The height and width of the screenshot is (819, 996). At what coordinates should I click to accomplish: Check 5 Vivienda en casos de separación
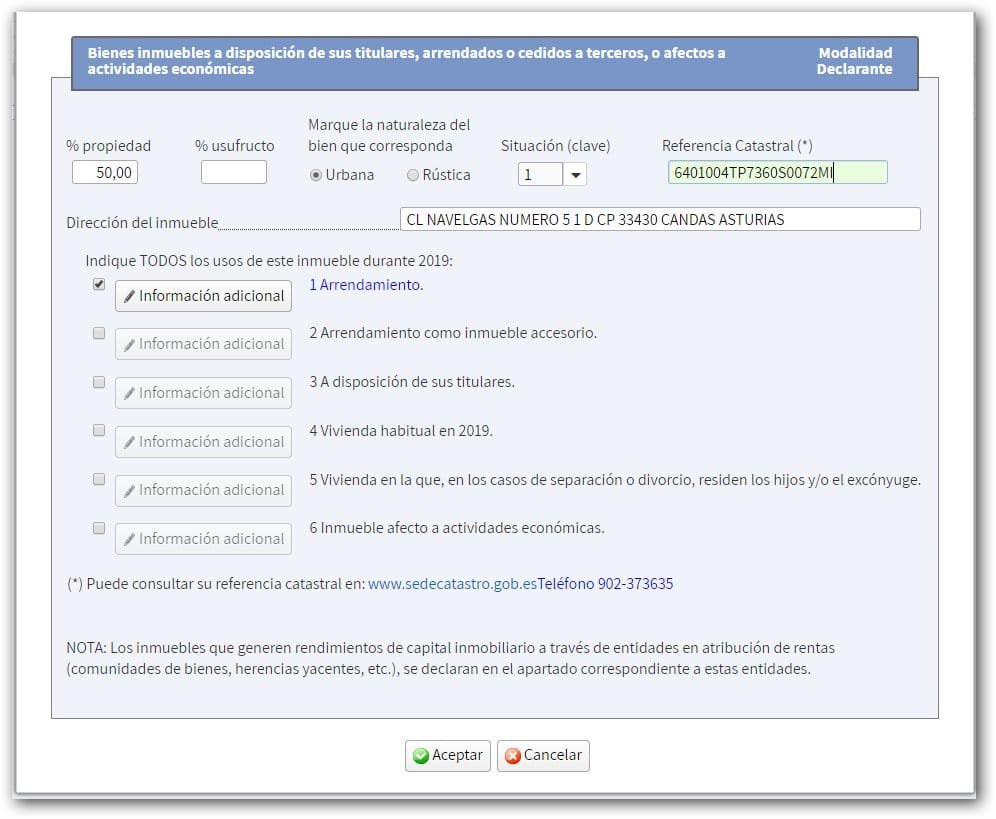point(99,479)
